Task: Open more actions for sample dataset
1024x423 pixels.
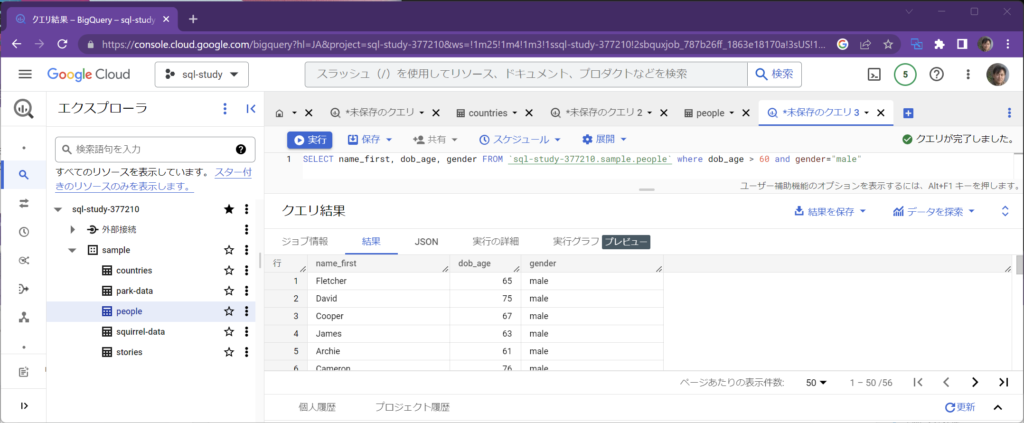Action: (246, 250)
